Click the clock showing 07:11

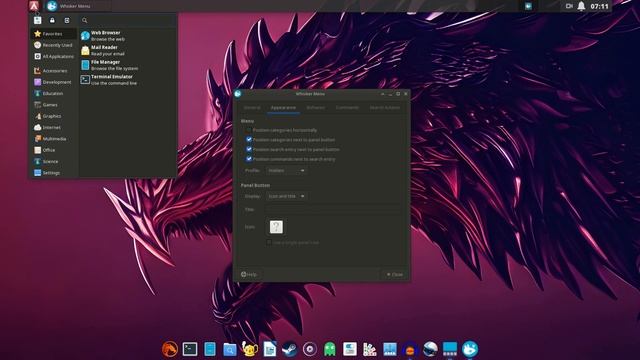599,6
